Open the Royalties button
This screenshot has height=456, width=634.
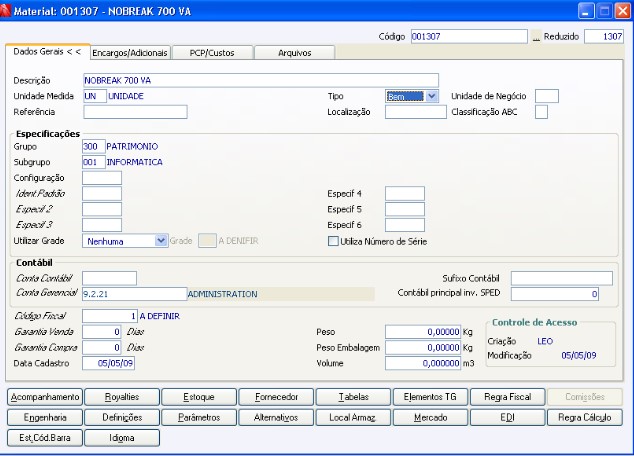pyautogui.click(x=122, y=397)
